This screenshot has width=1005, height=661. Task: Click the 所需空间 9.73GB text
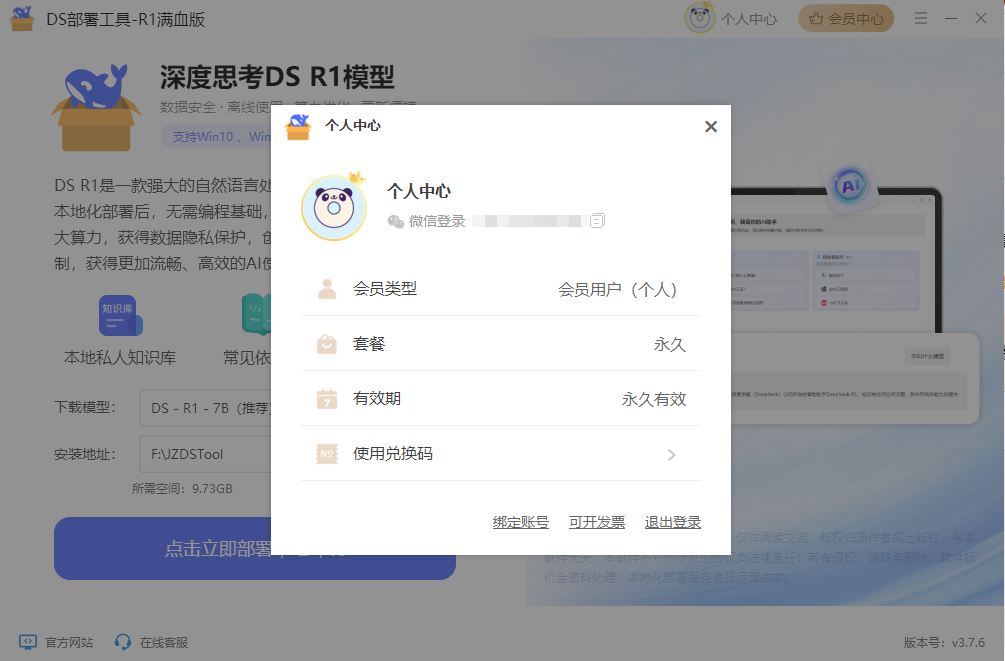pyautogui.click(x=182, y=489)
